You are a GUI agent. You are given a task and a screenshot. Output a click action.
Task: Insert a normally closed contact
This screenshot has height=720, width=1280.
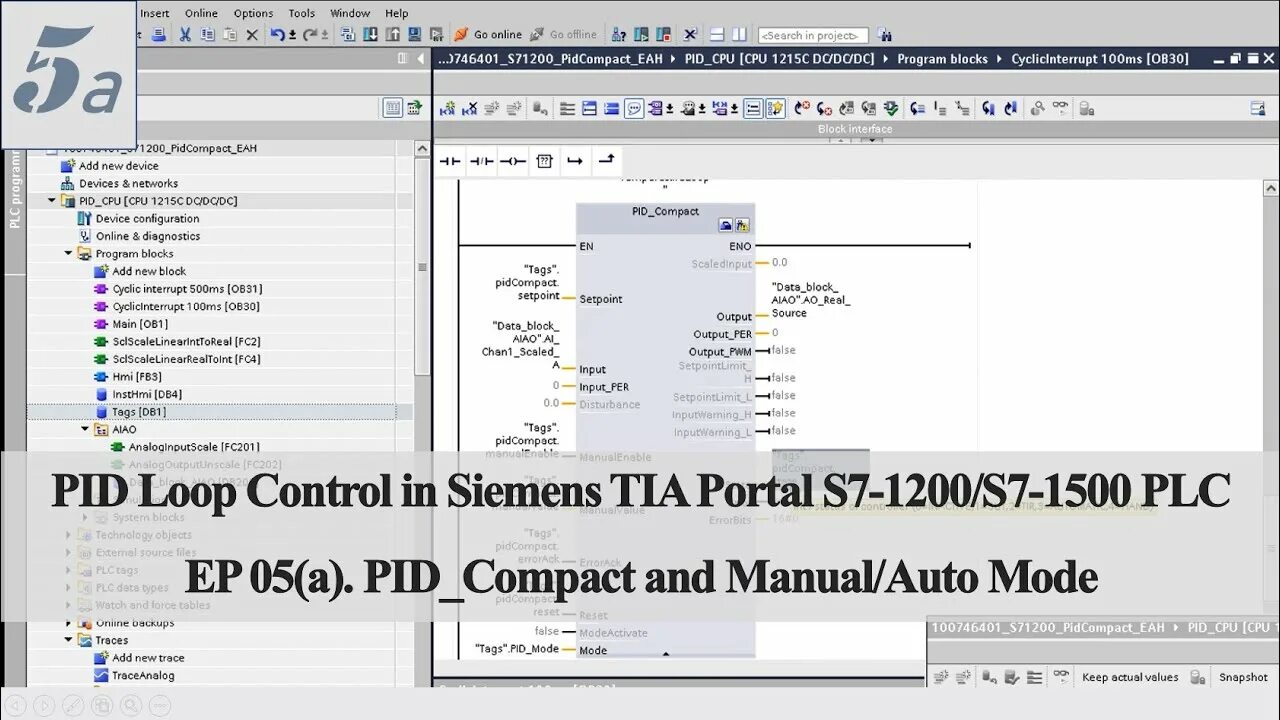(482, 160)
